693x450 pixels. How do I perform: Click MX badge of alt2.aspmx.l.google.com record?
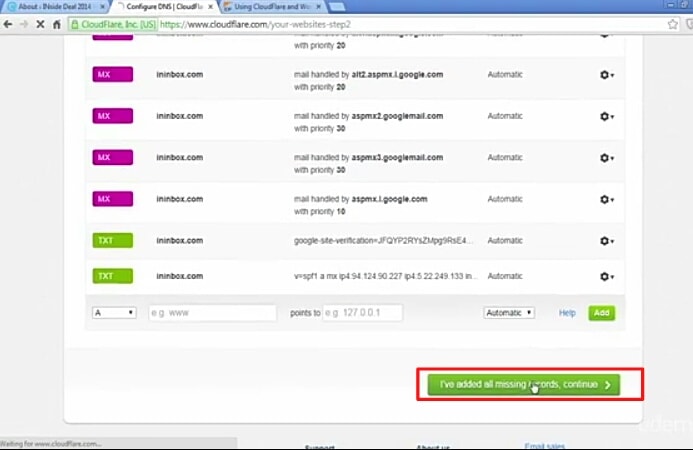point(113,74)
